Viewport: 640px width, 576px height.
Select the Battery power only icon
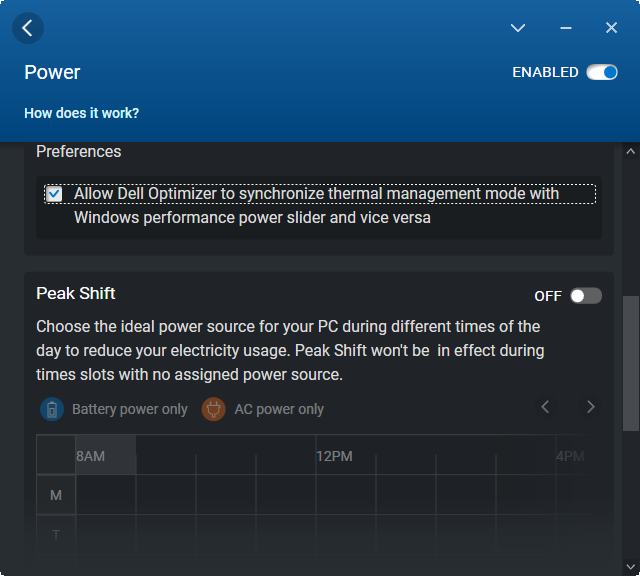[x=51, y=409]
